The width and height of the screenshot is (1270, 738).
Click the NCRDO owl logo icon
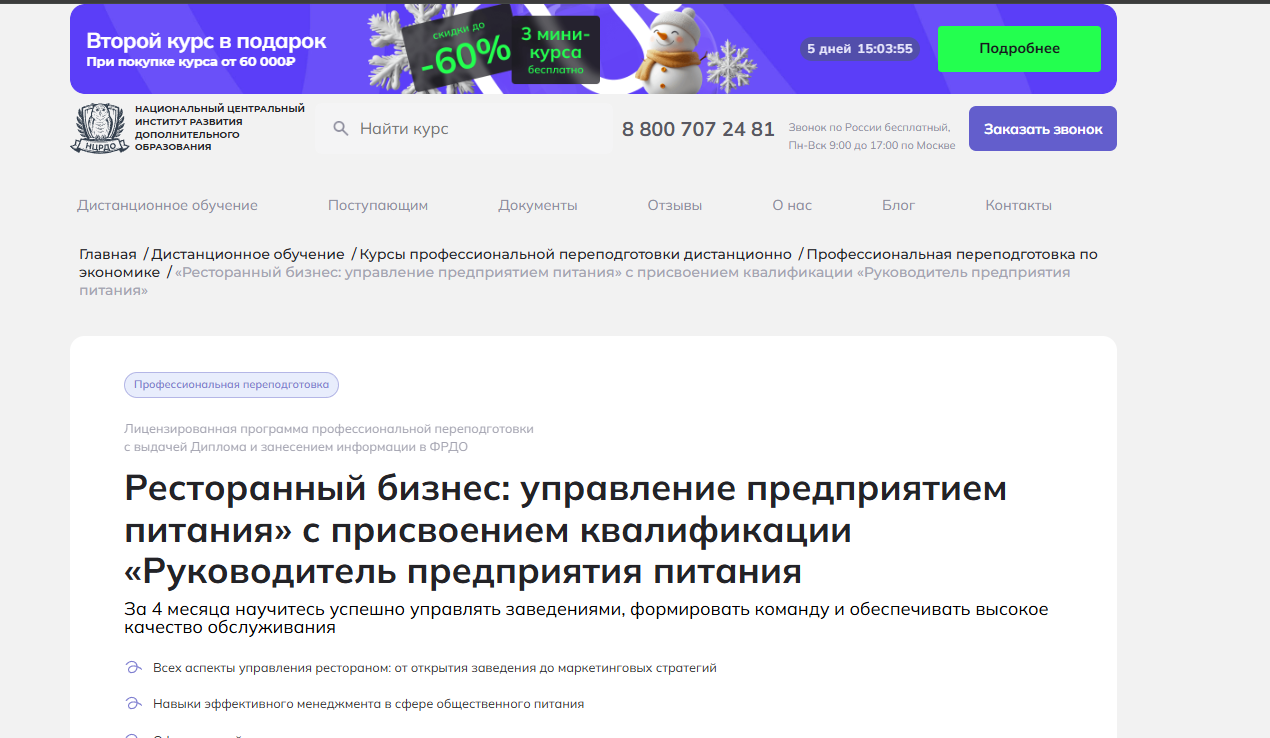click(100, 129)
